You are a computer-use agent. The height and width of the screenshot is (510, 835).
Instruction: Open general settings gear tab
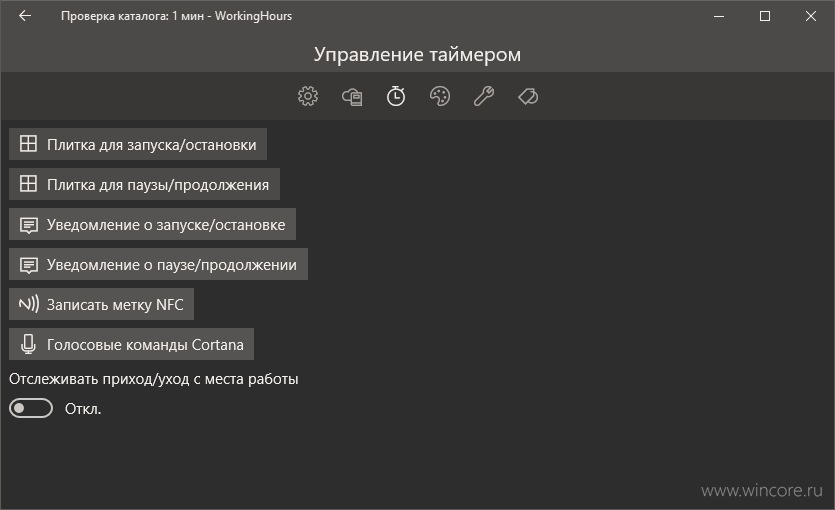coord(308,96)
